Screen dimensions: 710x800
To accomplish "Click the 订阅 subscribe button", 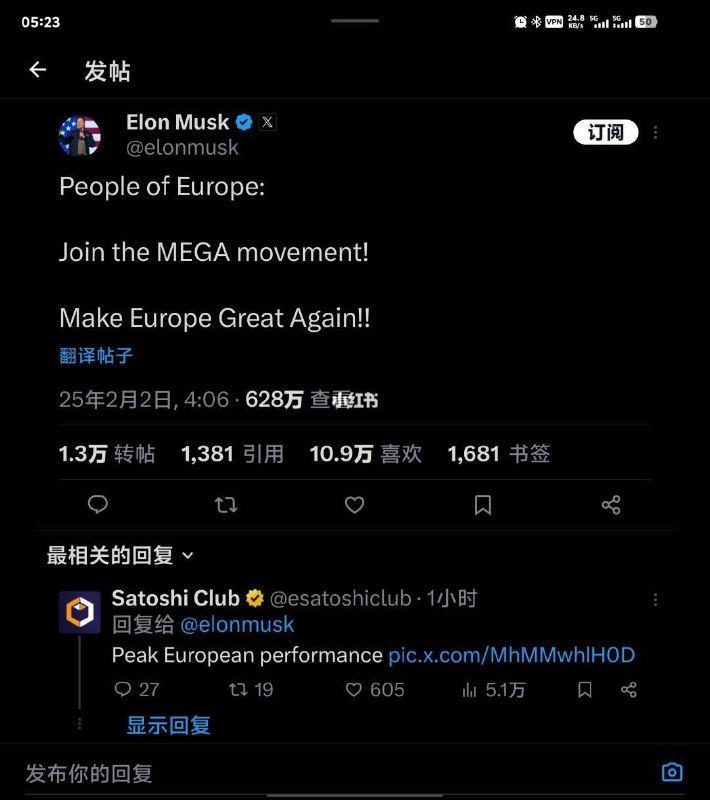I will click(x=605, y=133).
